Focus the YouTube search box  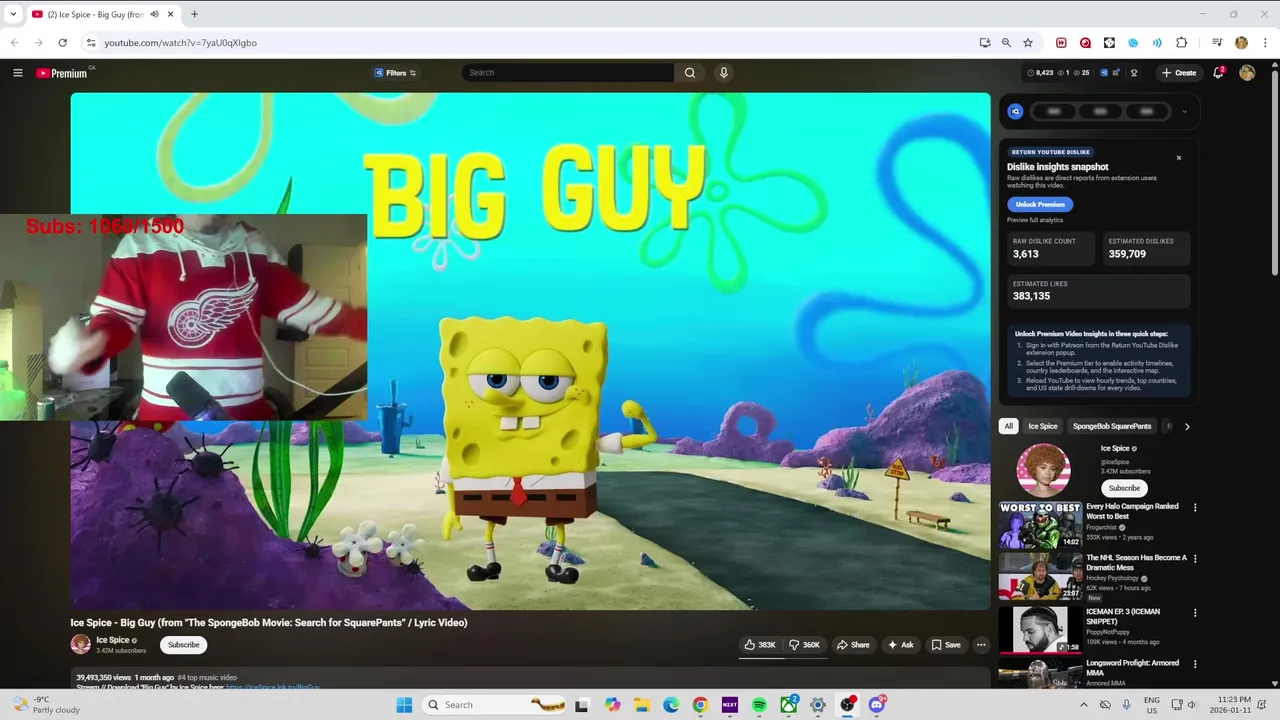(x=568, y=73)
